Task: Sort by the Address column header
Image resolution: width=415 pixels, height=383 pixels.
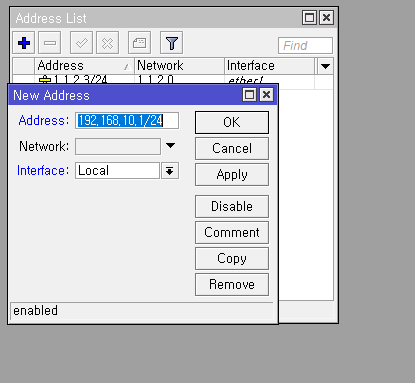Action: click(x=84, y=66)
